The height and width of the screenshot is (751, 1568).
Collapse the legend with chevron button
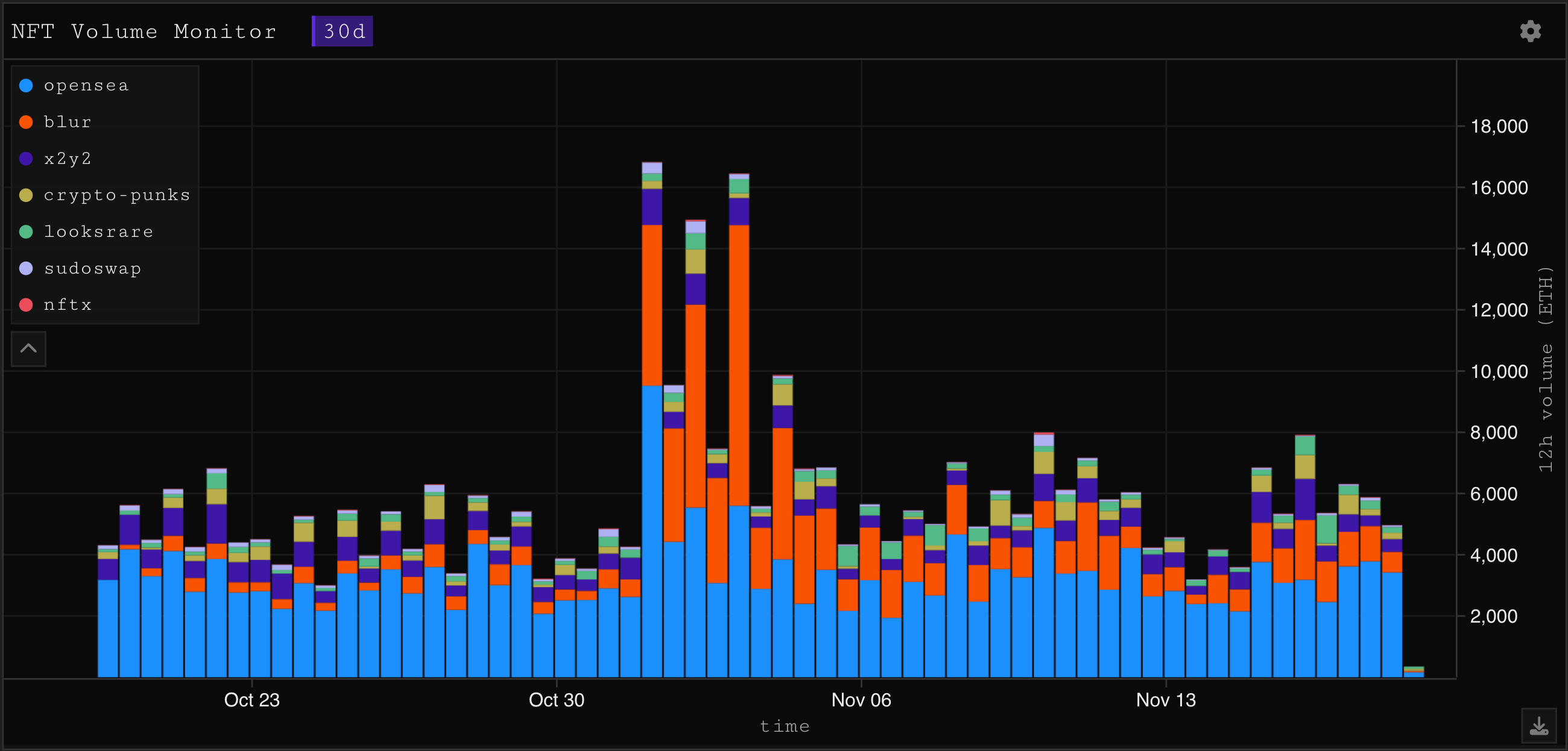28,349
